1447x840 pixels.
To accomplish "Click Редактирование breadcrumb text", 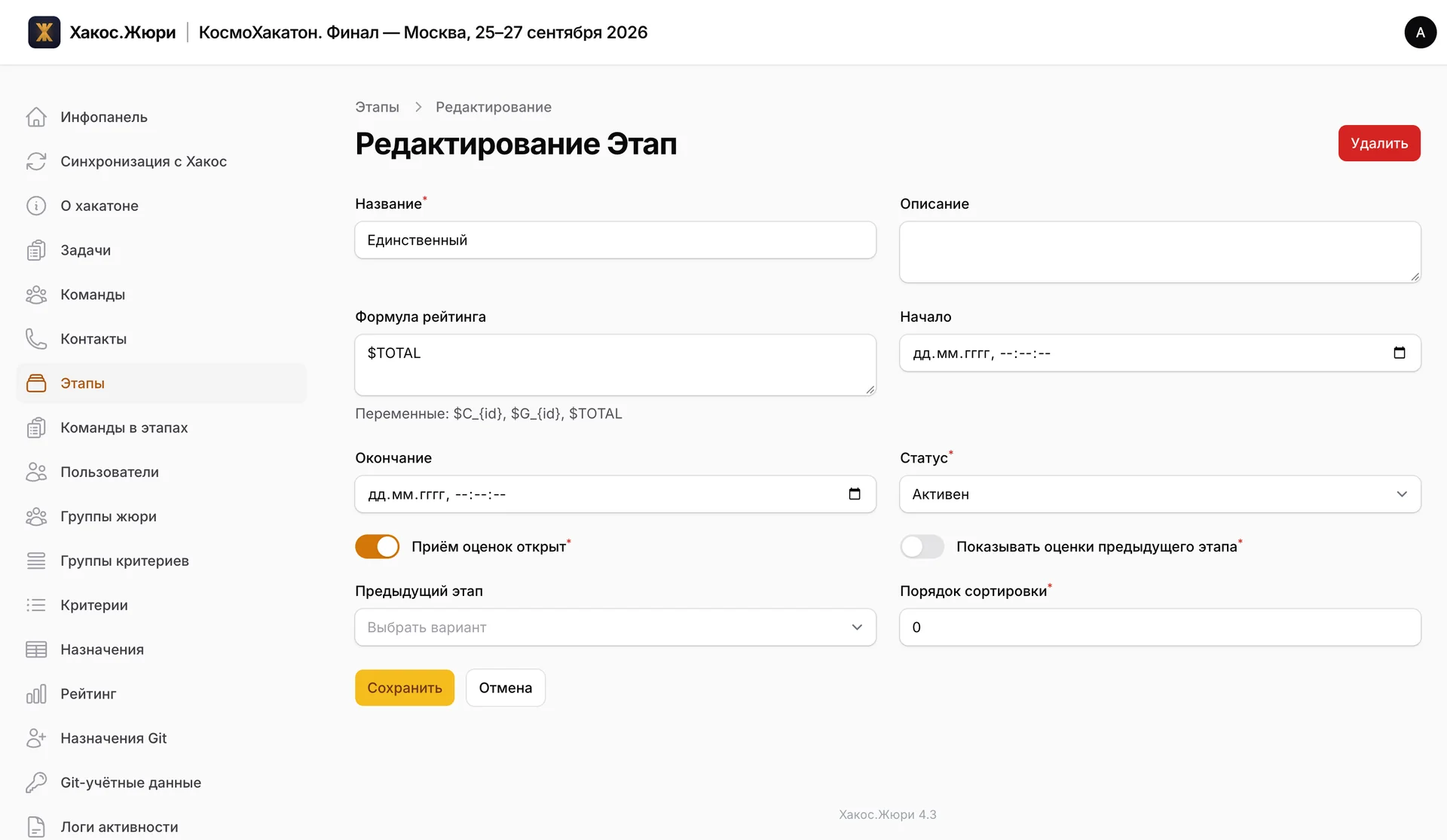I will click(494, 107).
